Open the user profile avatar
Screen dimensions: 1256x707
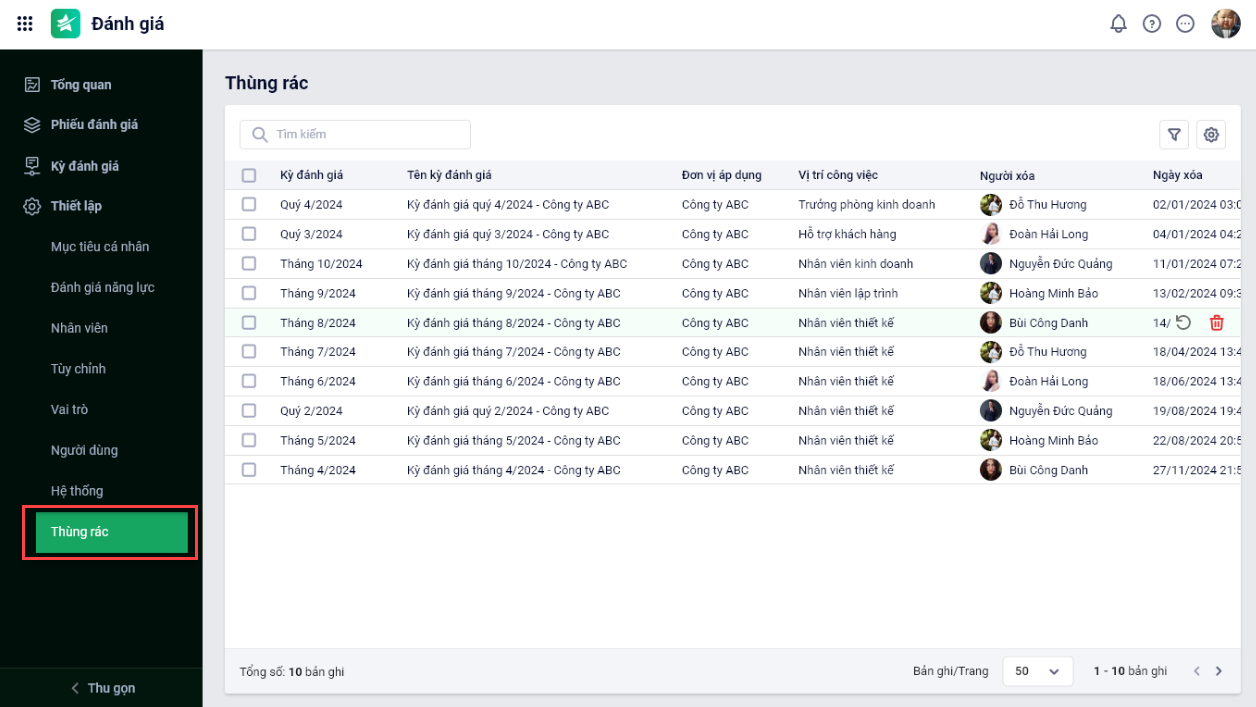pyautogui.click(x=1226, y=23)
